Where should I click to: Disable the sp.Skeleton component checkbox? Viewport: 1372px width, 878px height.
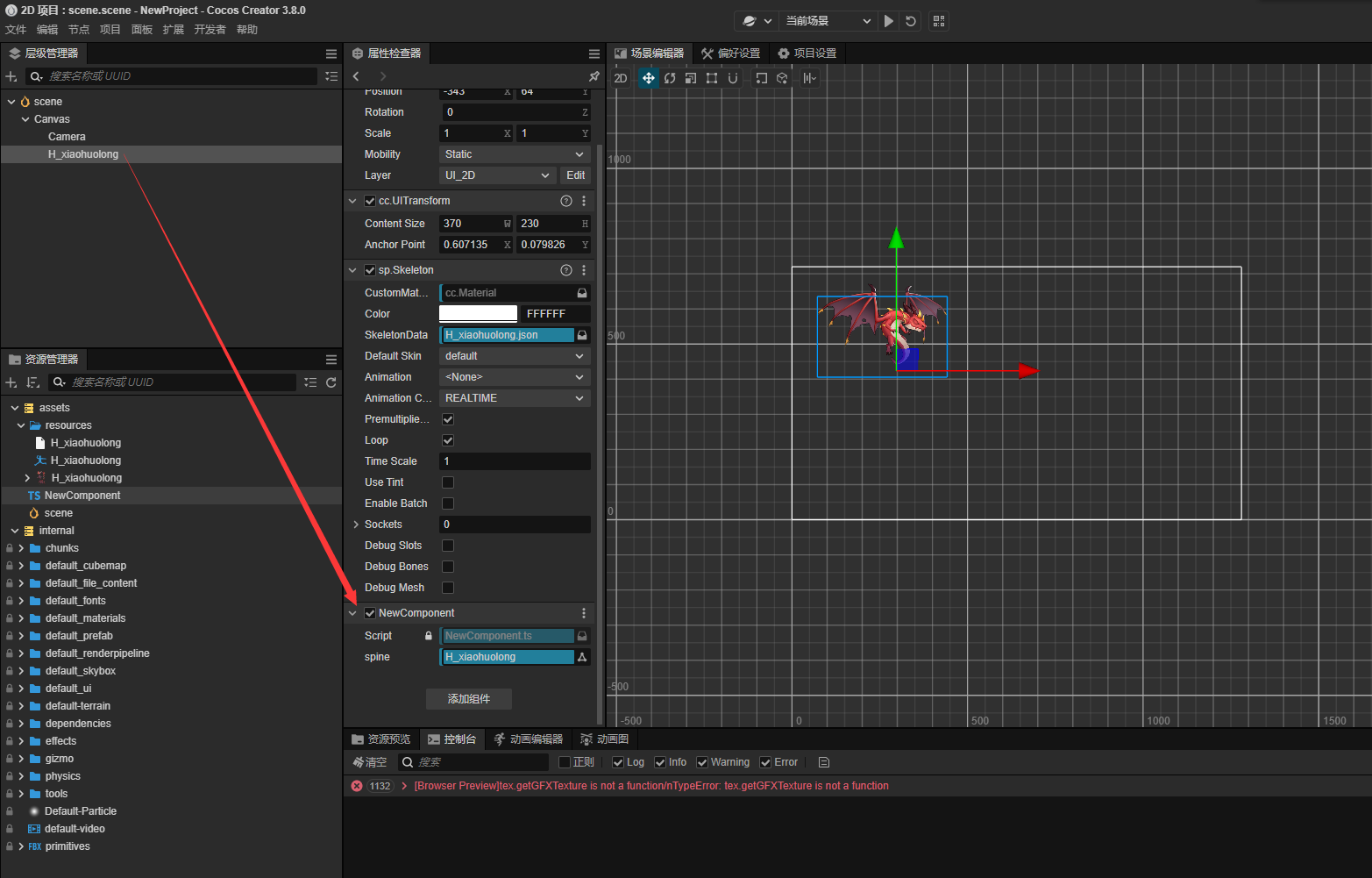(x=370, y=270)
